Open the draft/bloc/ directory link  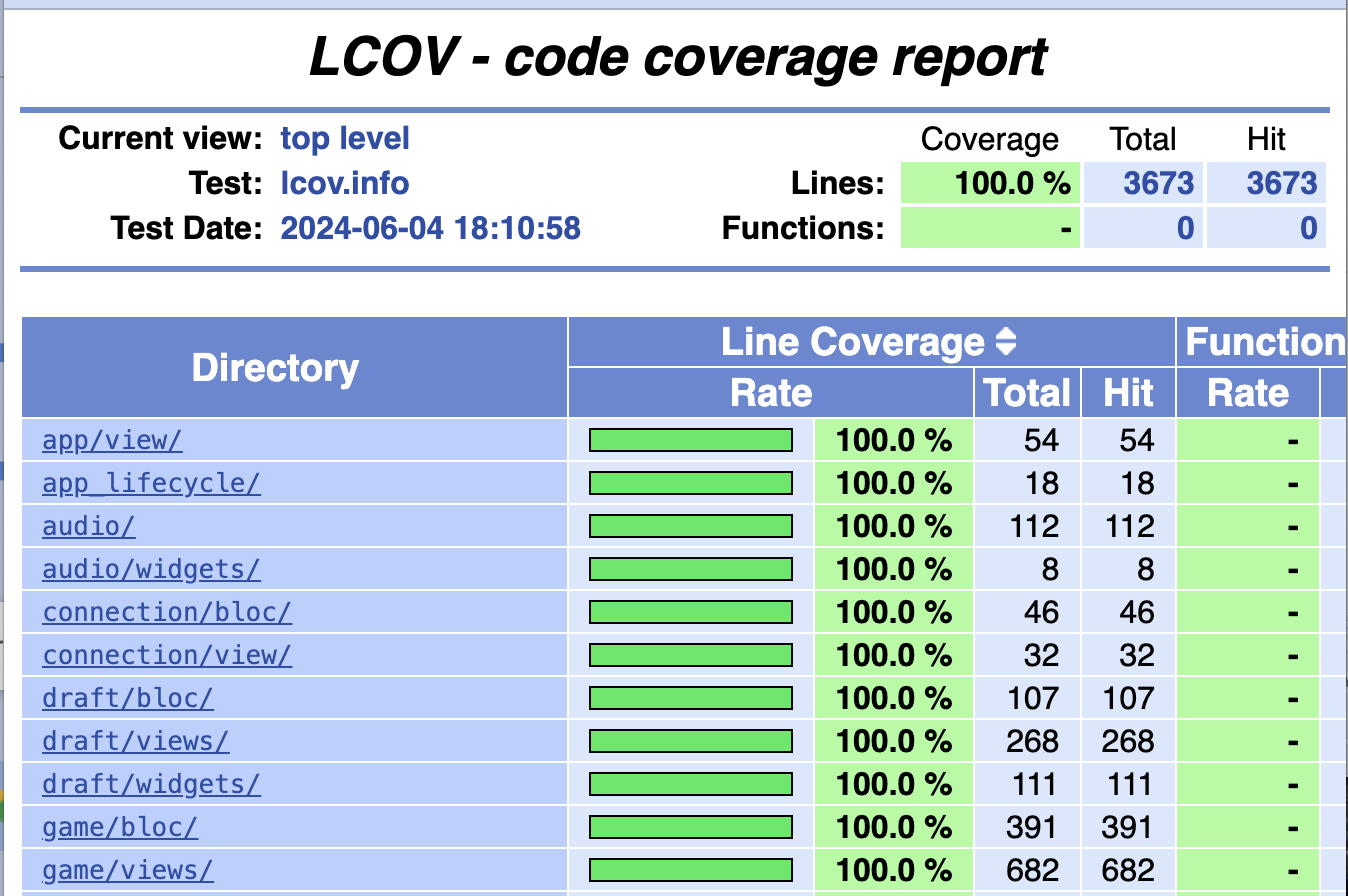coord(128,698)
